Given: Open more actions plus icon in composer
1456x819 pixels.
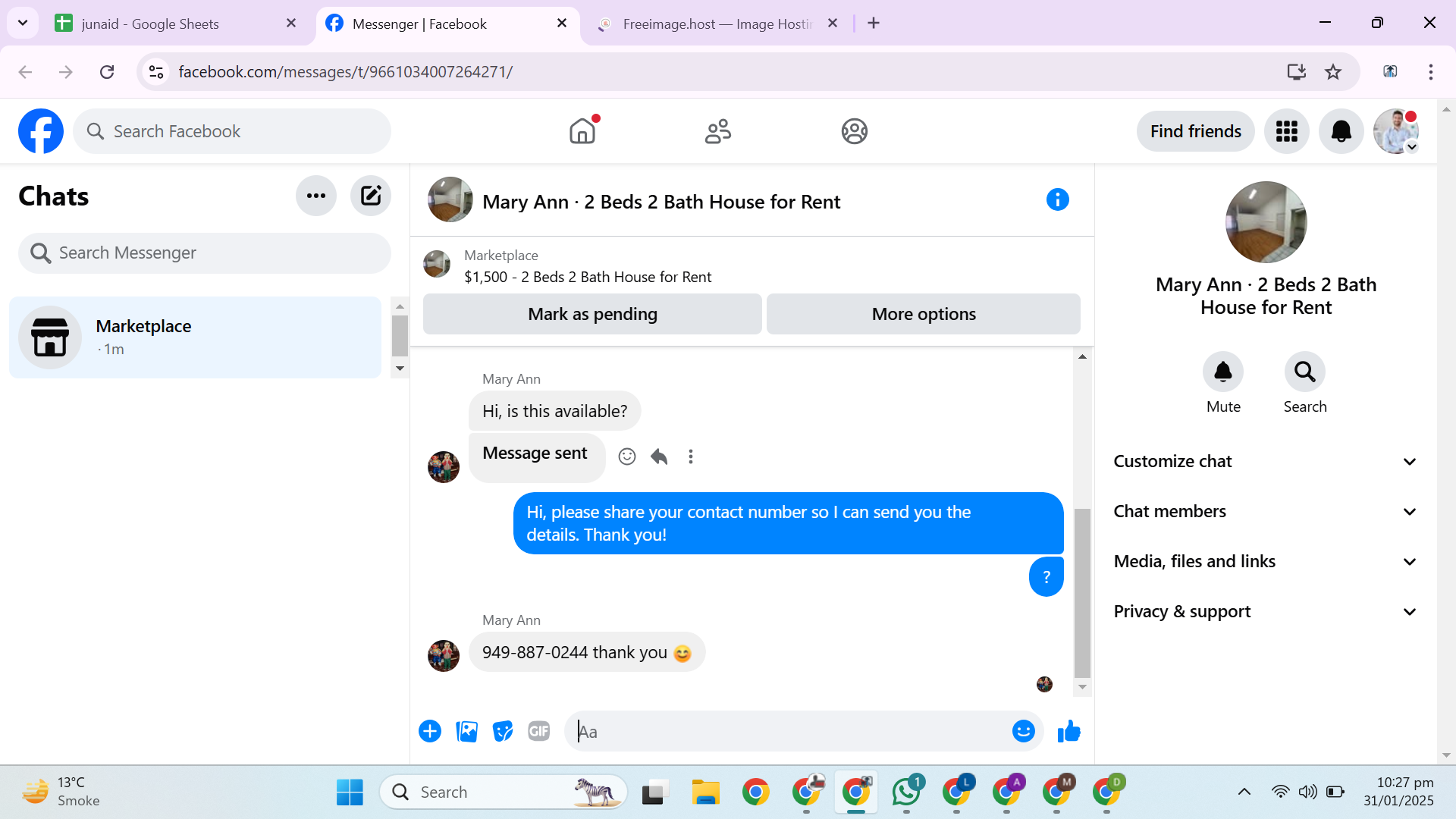Looking at the screenshot, I should point(430,731).
